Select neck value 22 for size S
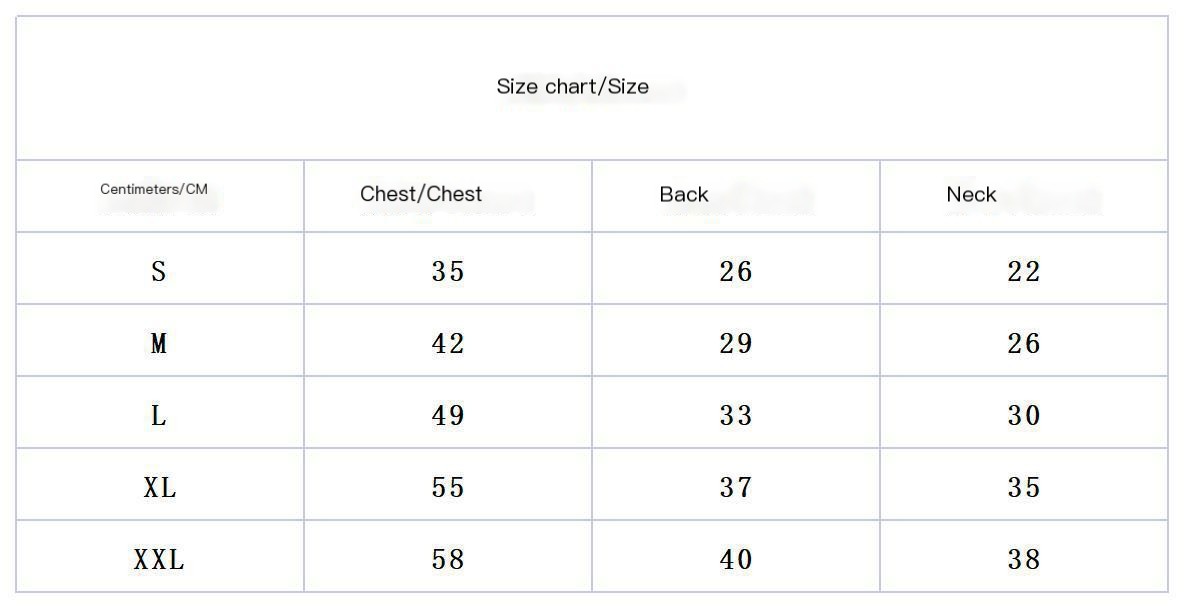1184x608 pixels. tap(1024, 271)
